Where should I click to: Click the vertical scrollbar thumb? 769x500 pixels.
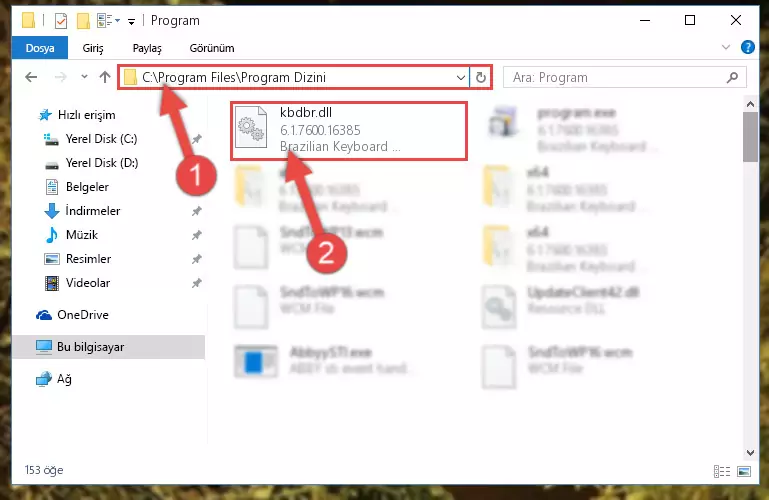coord(750,137)
